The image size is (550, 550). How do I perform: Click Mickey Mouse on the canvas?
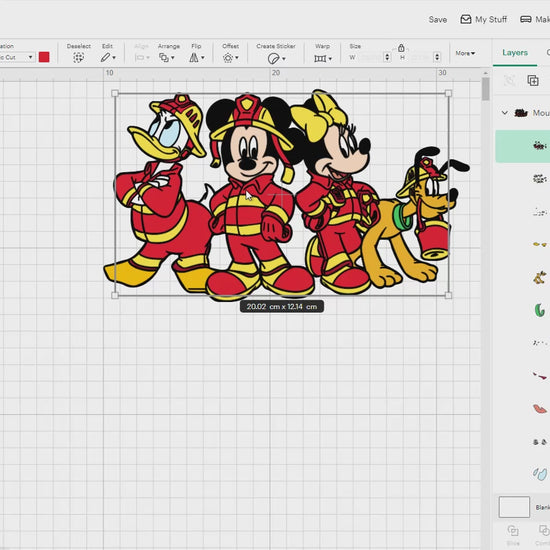pos(251,196)
